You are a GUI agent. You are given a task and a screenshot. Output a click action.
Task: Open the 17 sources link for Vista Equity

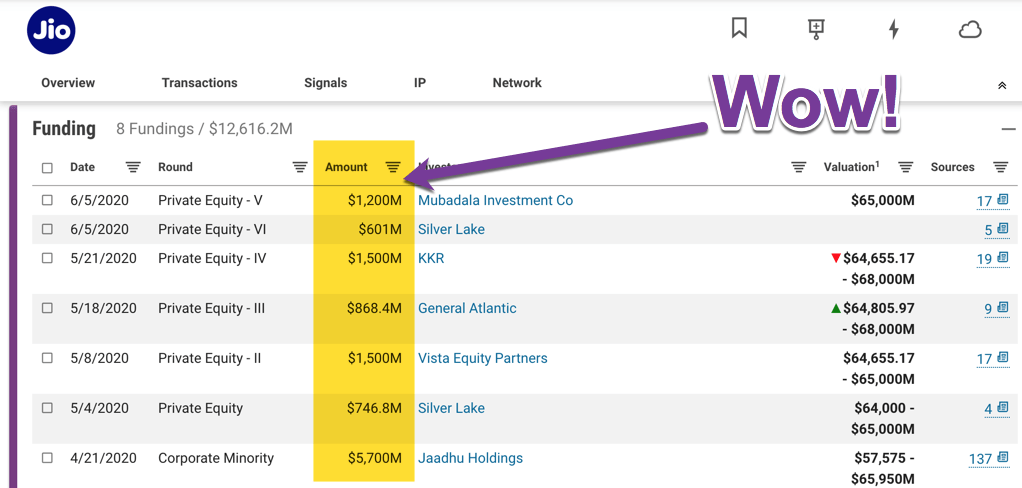coord(992,358)
